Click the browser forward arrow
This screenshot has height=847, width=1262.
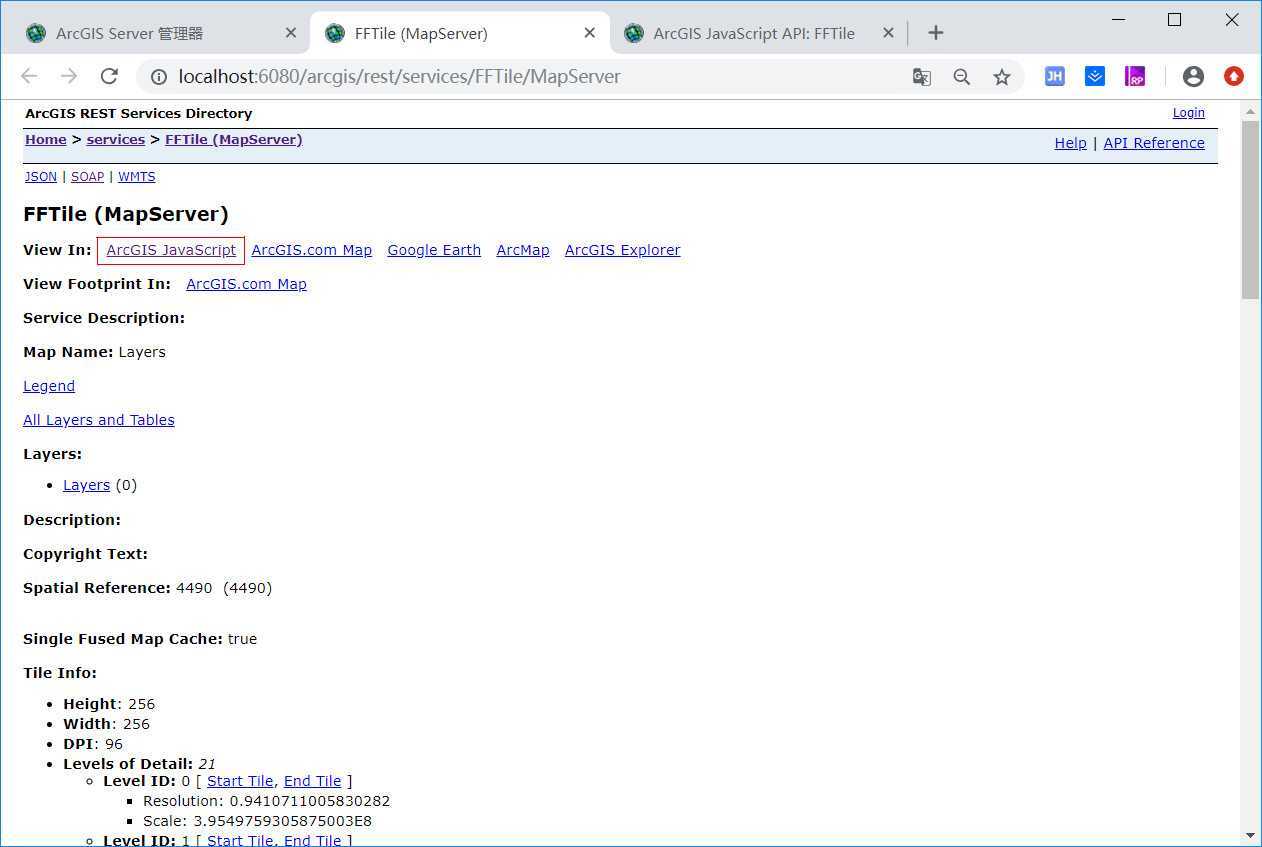(x=69, y=76)
